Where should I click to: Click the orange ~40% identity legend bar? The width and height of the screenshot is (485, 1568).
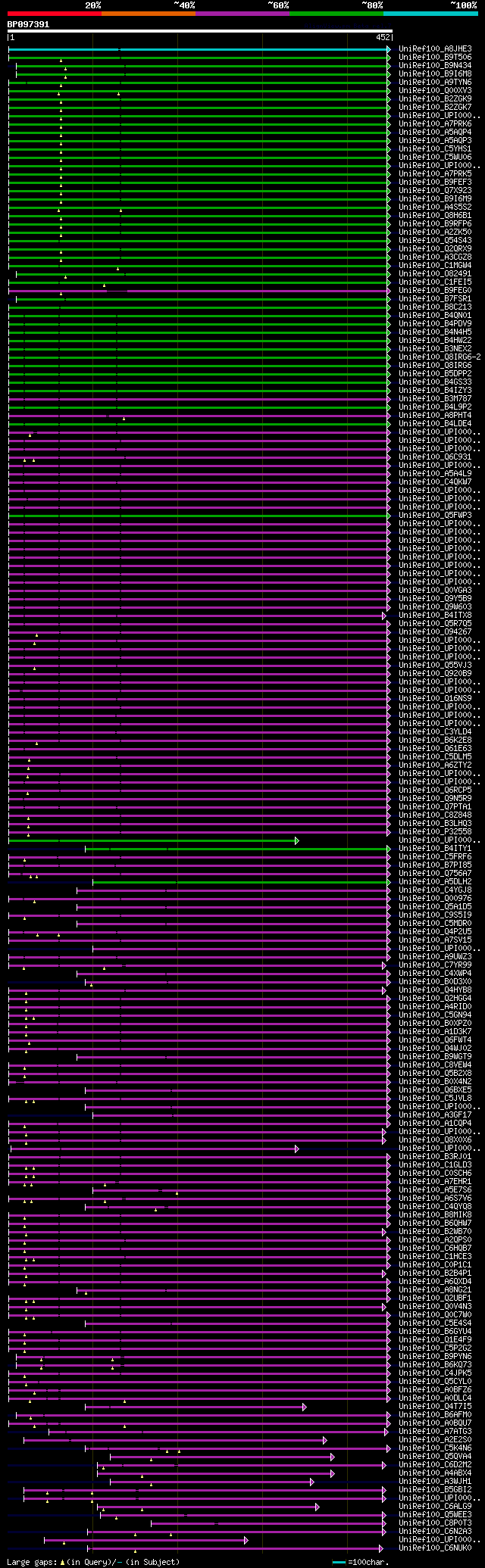(x=149, y=13)
